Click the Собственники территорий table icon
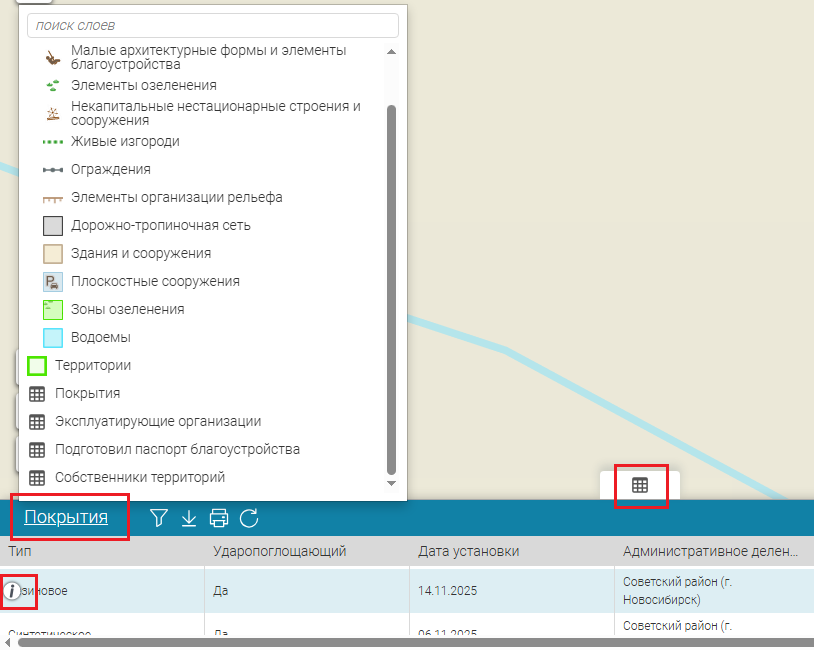Viewport: 814px width, 669px height. pos(37,478)
